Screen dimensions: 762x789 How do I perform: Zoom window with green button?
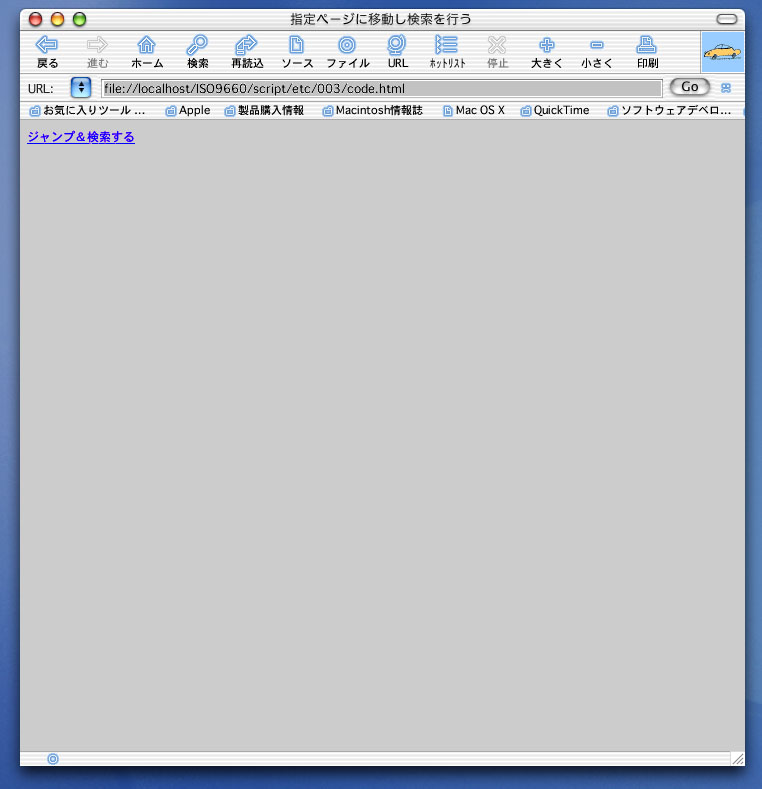[x=80, y=19]
